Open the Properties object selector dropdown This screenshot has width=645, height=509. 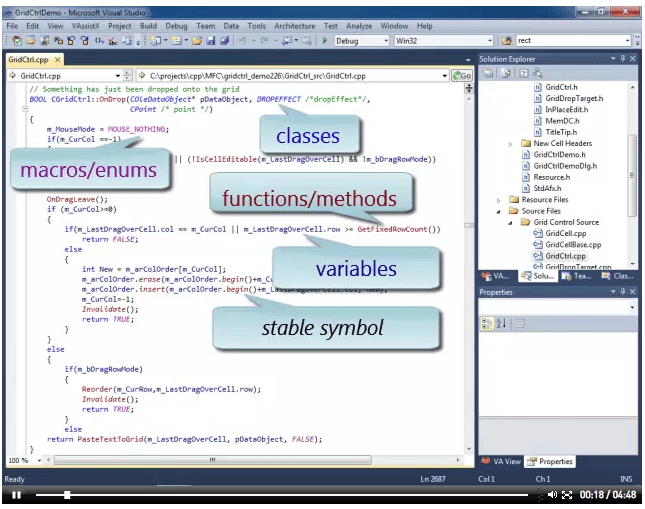(x=632, y=307)
